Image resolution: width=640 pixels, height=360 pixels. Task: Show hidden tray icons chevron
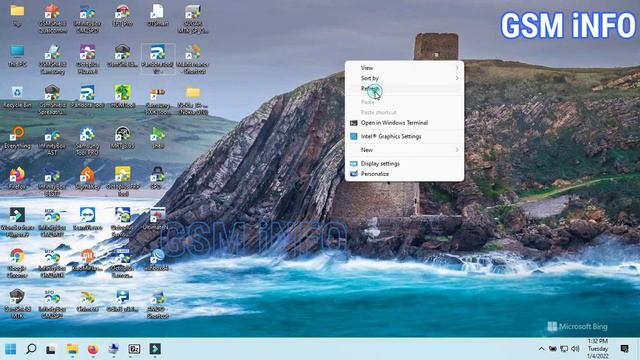[541, 349]
